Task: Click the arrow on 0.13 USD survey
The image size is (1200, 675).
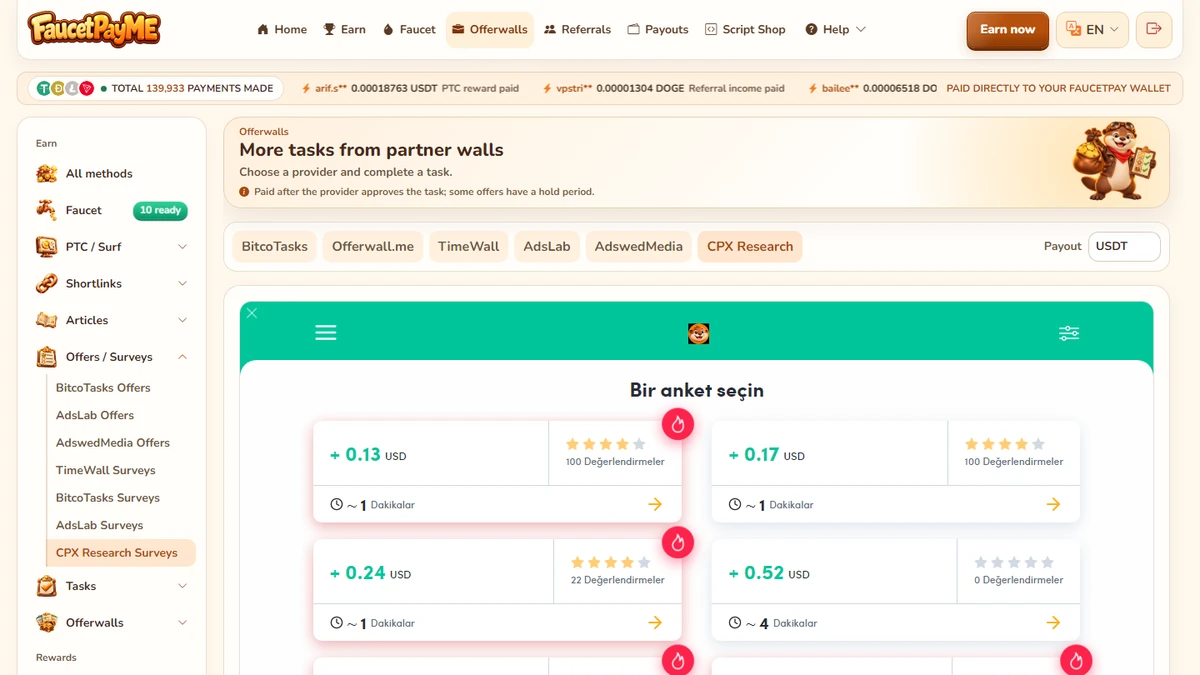Action: [x=655, y=504]
